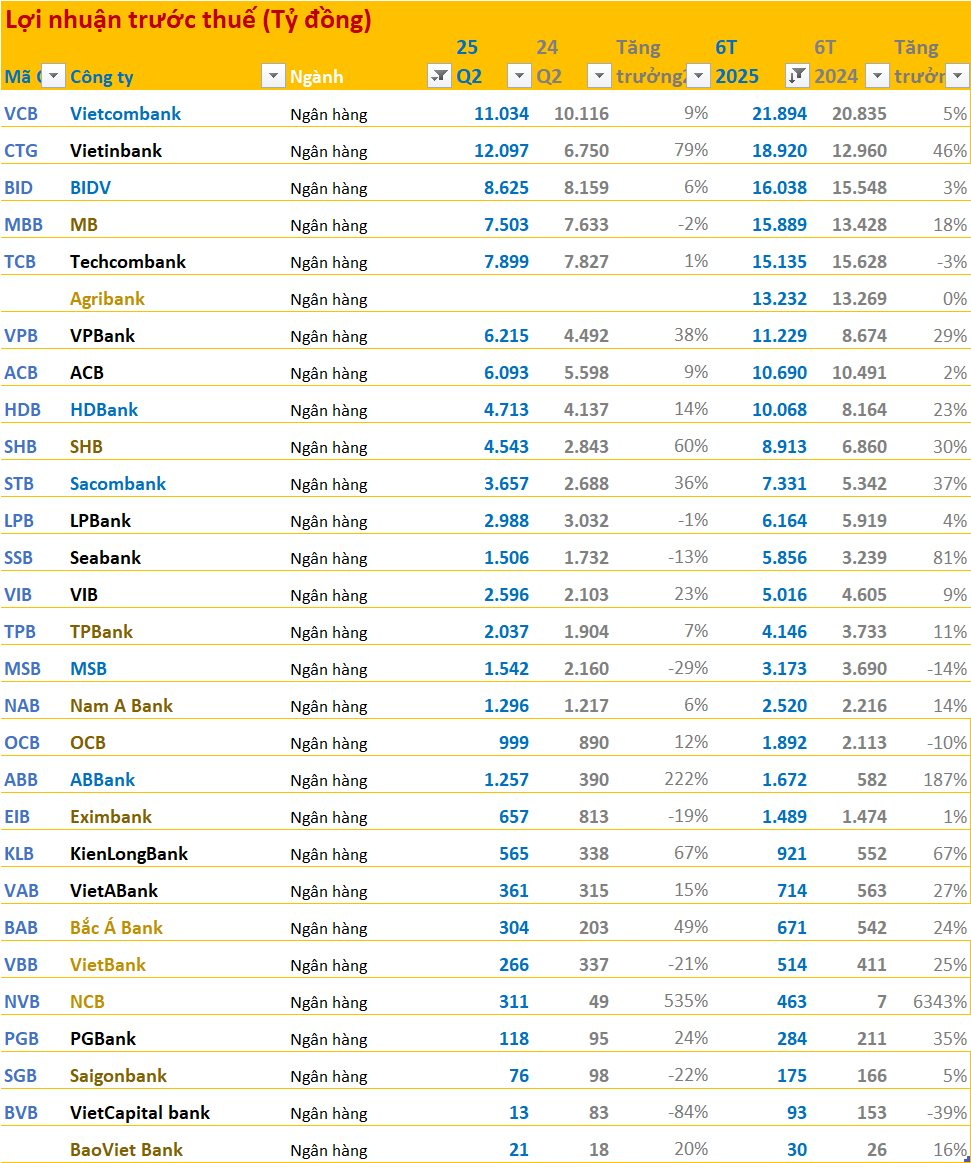The image size is (971, 1163).
Task: Open filter dropdown of the rightmost Tăng trưởng column
Action: [x=957, y=76]
